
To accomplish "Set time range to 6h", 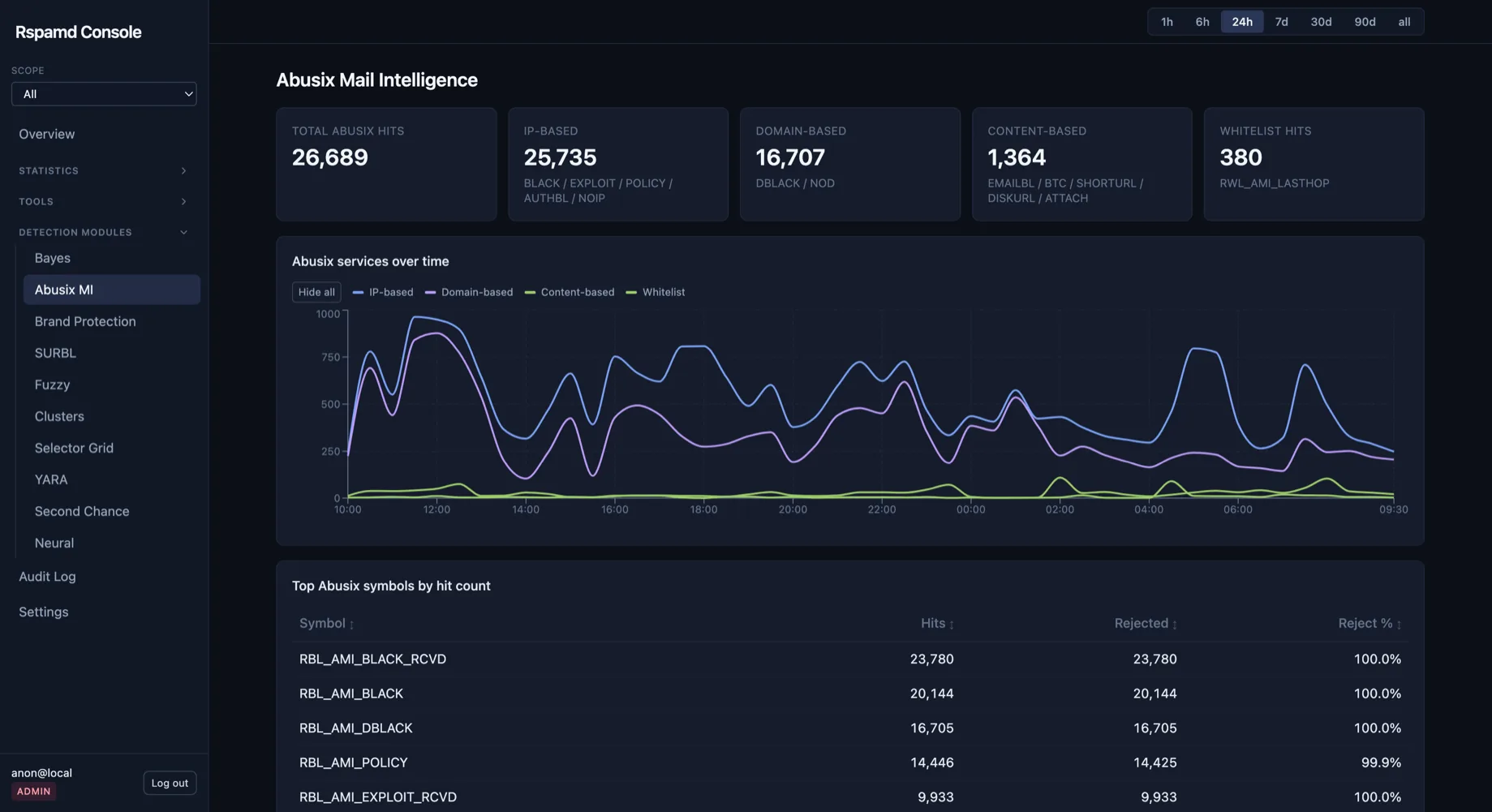I will coord(1202,22).
